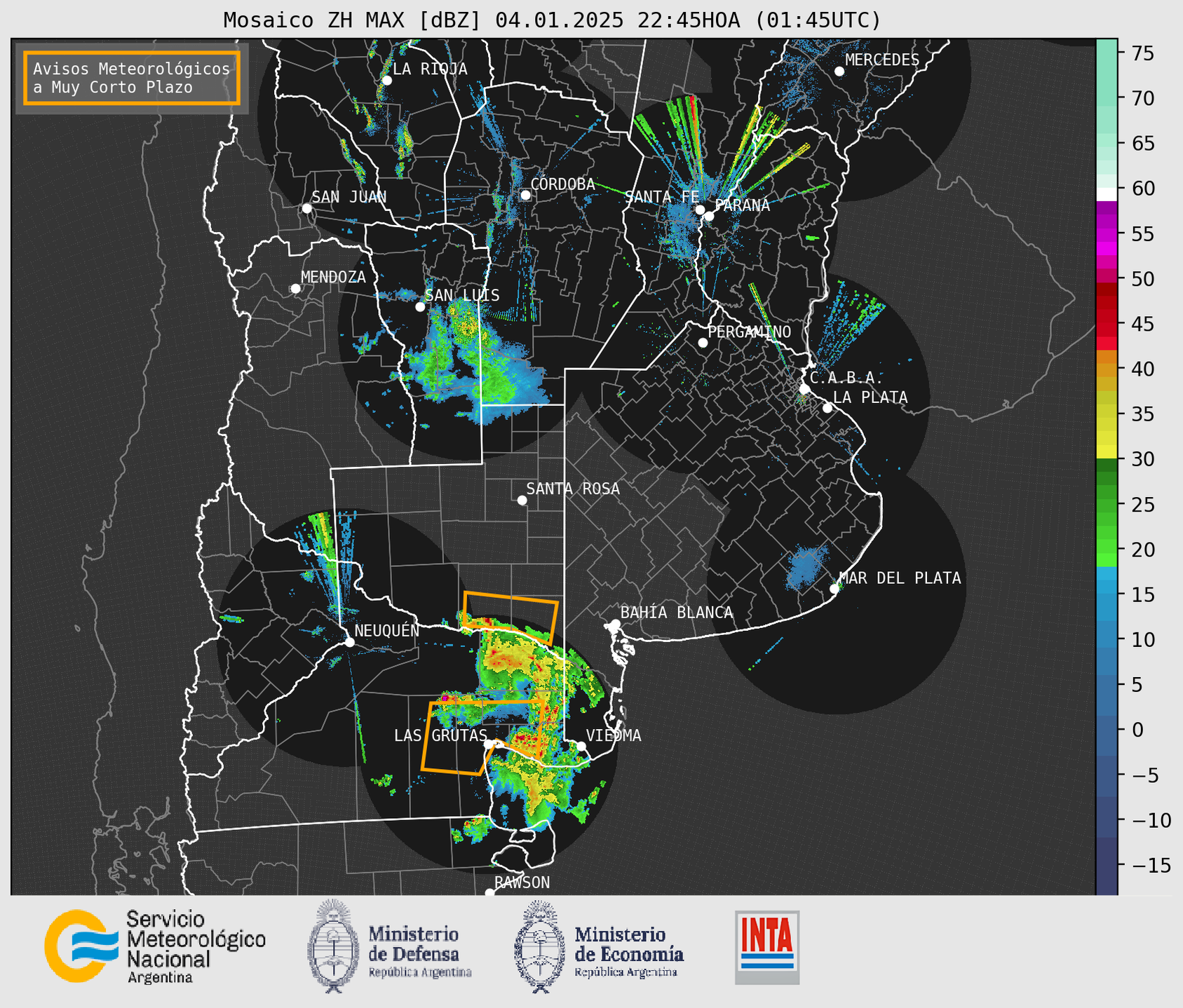
Task: Select the Las Grutas city marker
Action: coord(489,744)
